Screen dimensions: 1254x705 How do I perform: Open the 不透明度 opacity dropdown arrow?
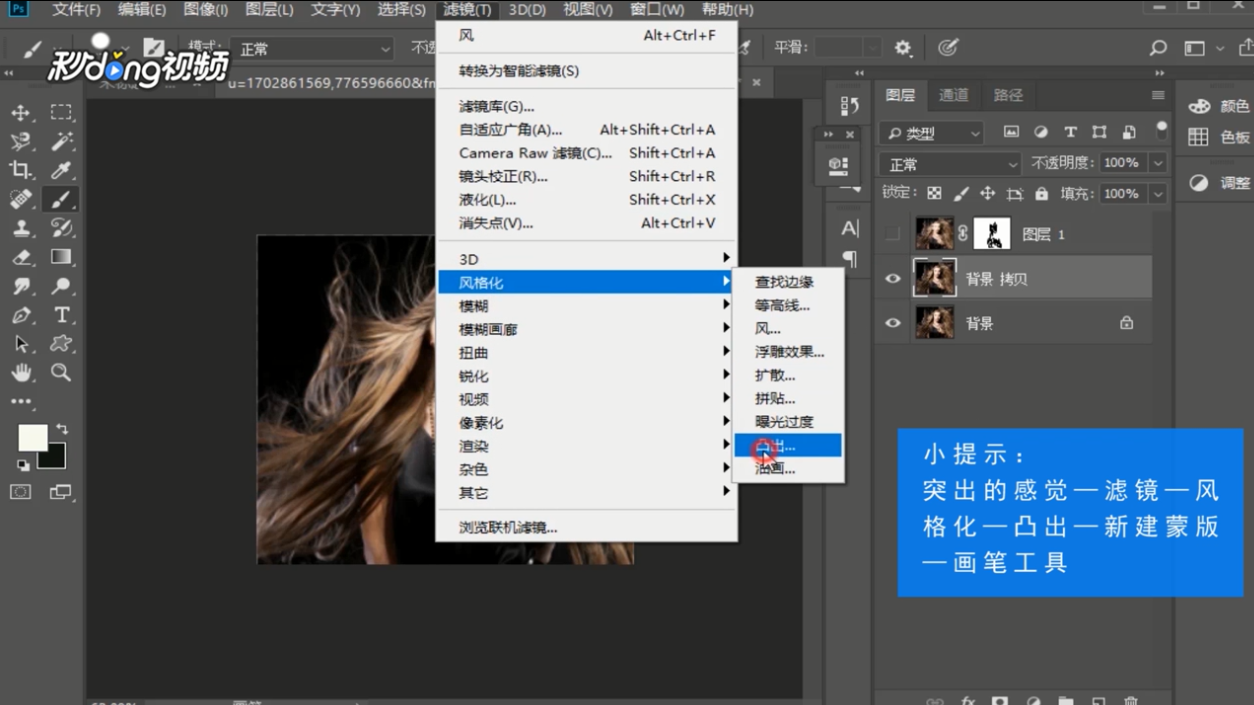click(1158, 163)
